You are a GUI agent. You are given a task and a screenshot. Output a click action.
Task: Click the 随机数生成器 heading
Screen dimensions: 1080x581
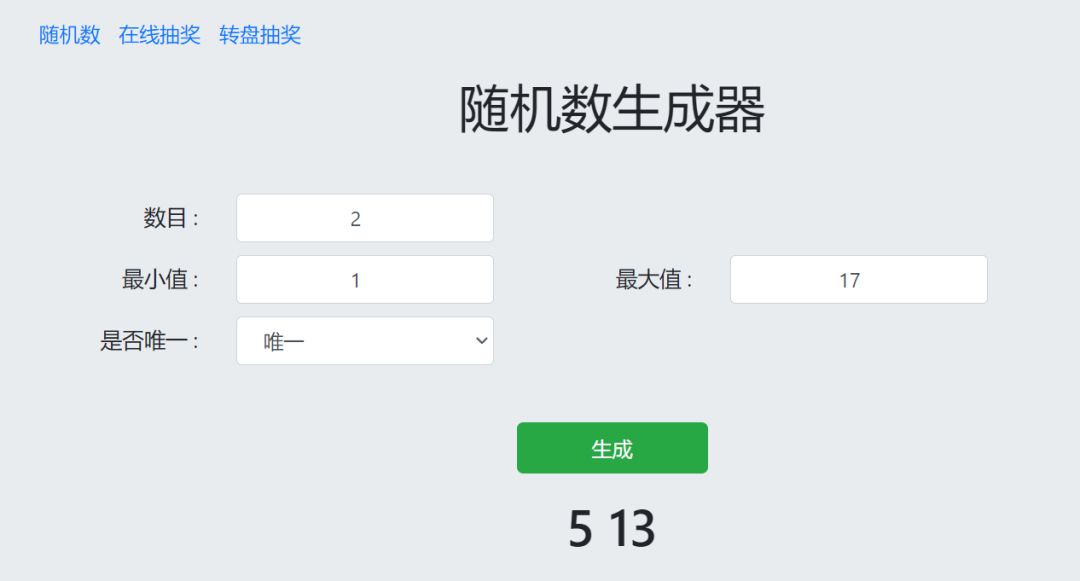pos(612,109)
